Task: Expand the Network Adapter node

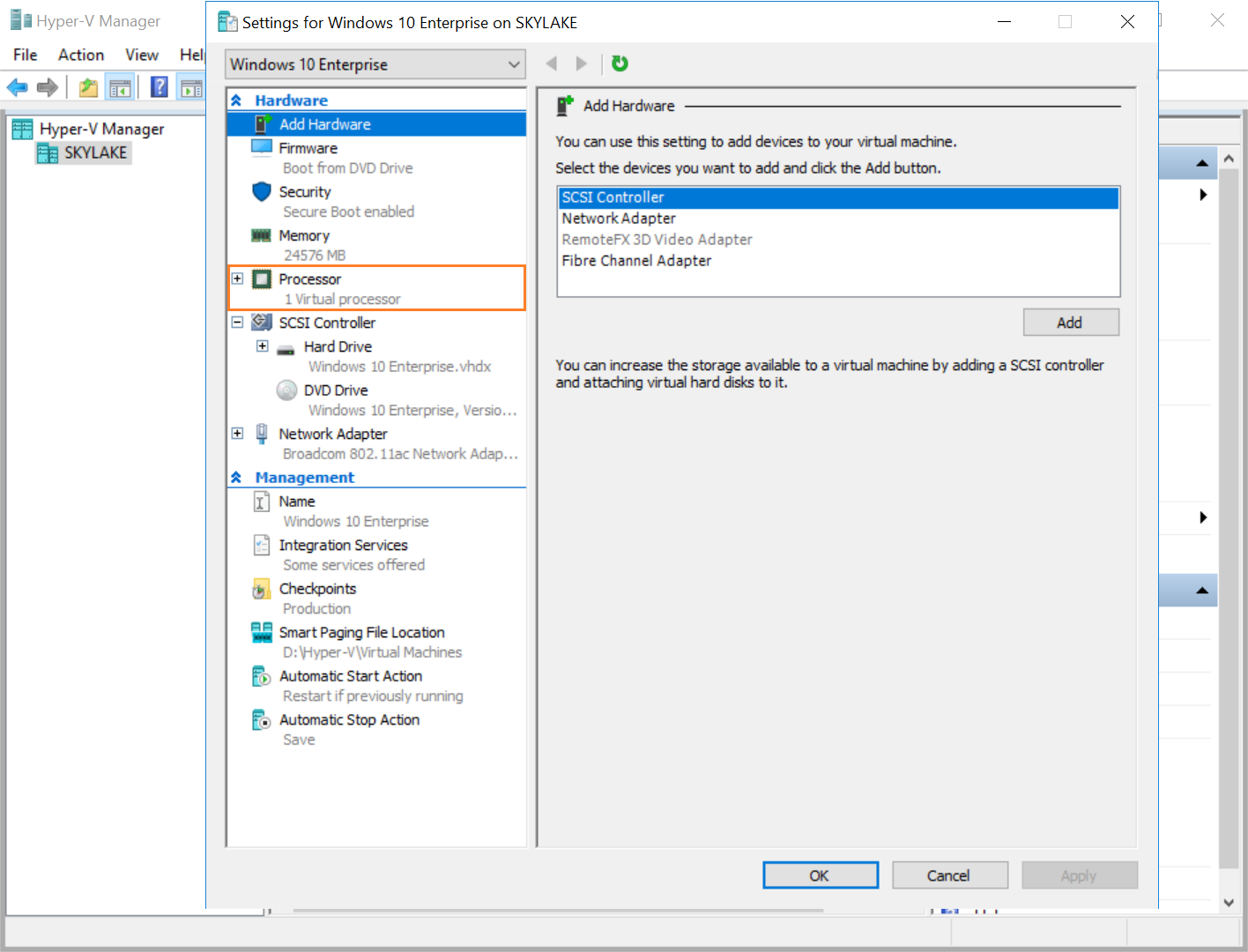Action: click(x=237, y=434)
